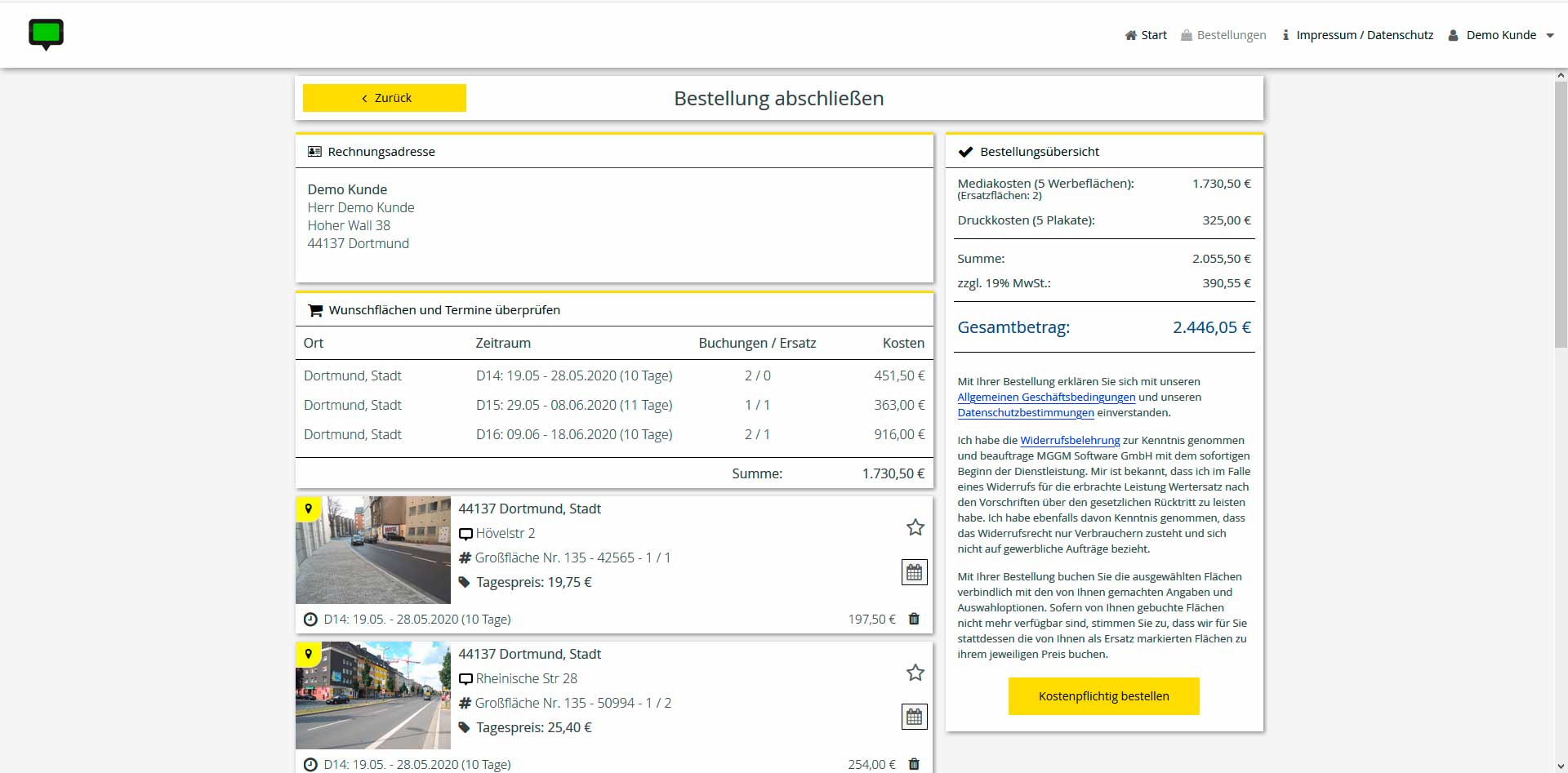Open calendar for Rheinische Str 28 billboard
1568x773 pixels.
coord(915,717)
